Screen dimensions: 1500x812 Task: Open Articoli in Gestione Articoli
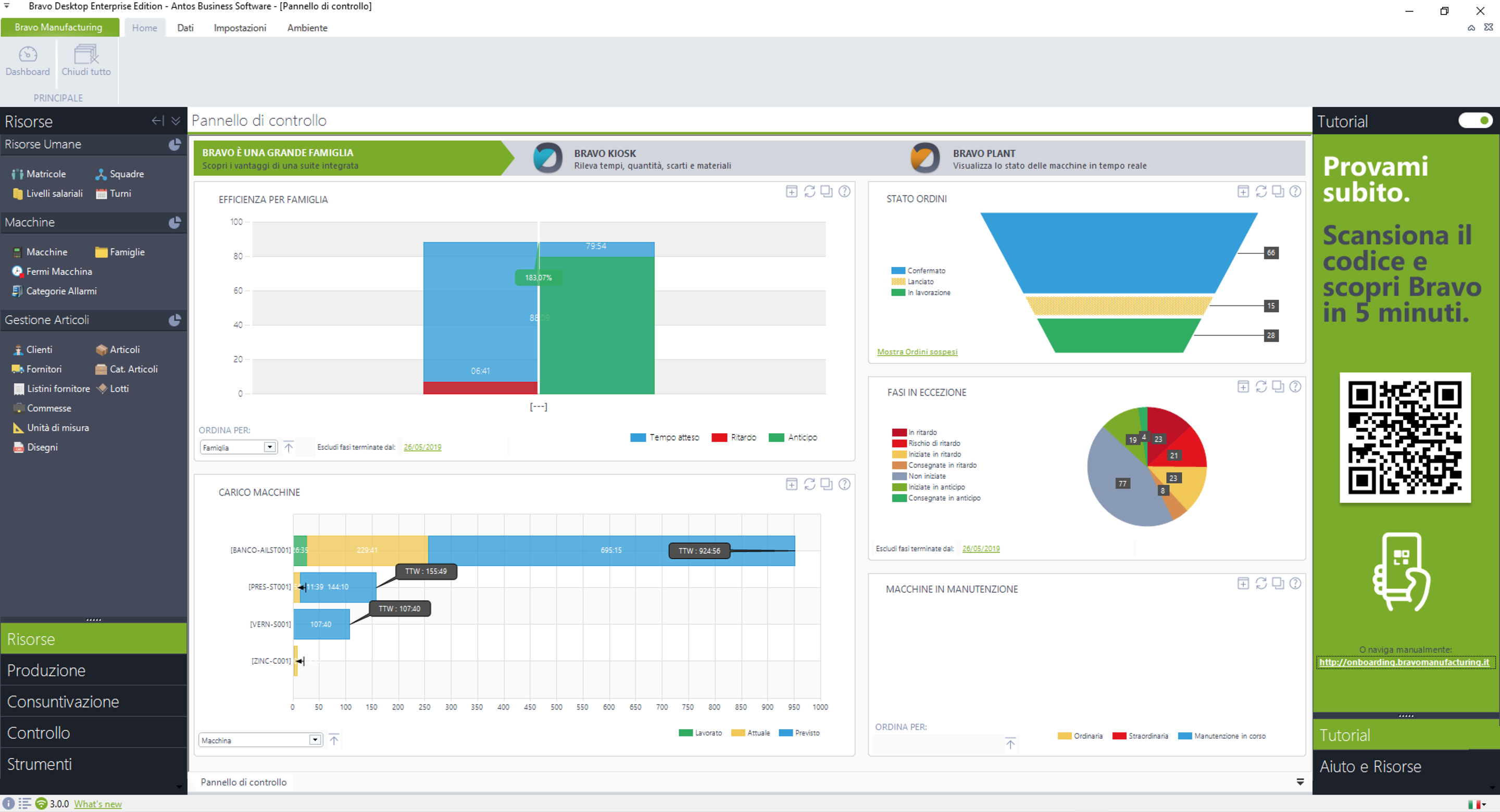118,349
